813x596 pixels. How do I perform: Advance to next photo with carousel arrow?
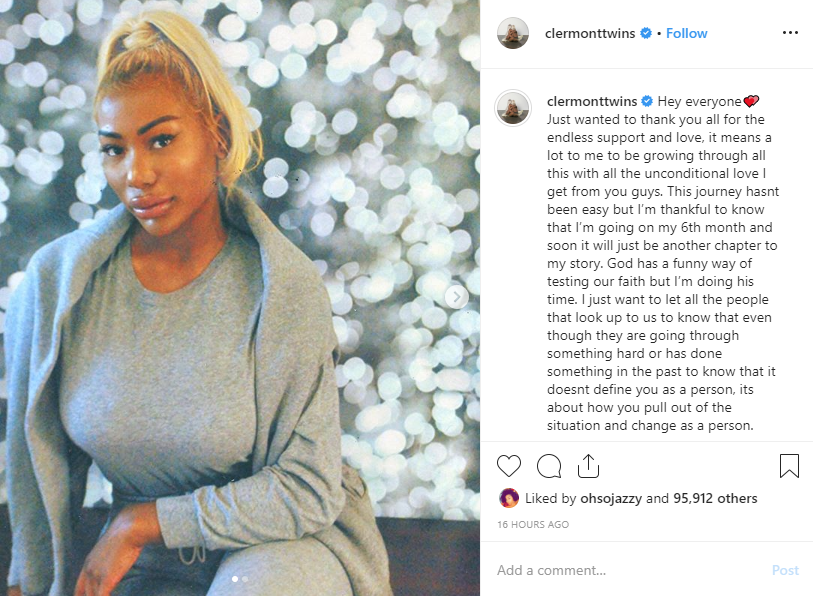coord(457,297)
